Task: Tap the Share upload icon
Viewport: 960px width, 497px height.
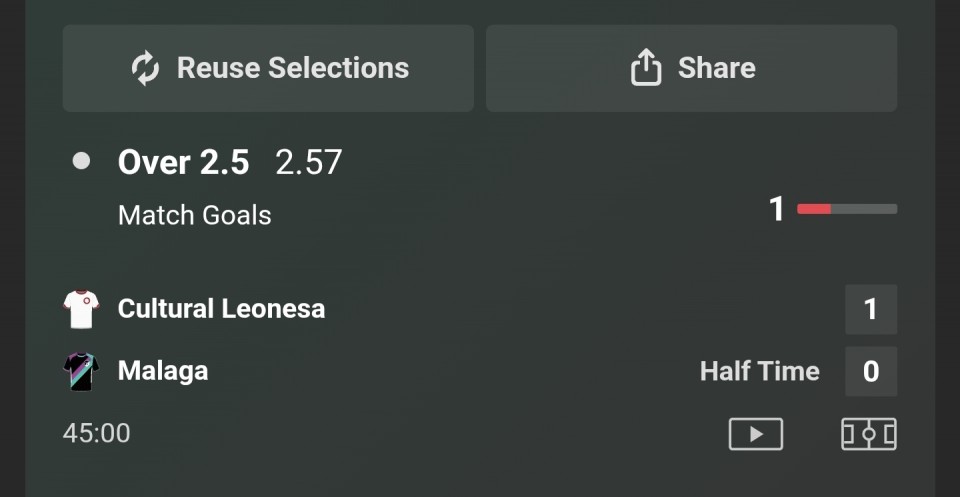Action: [x=646, y=68]
